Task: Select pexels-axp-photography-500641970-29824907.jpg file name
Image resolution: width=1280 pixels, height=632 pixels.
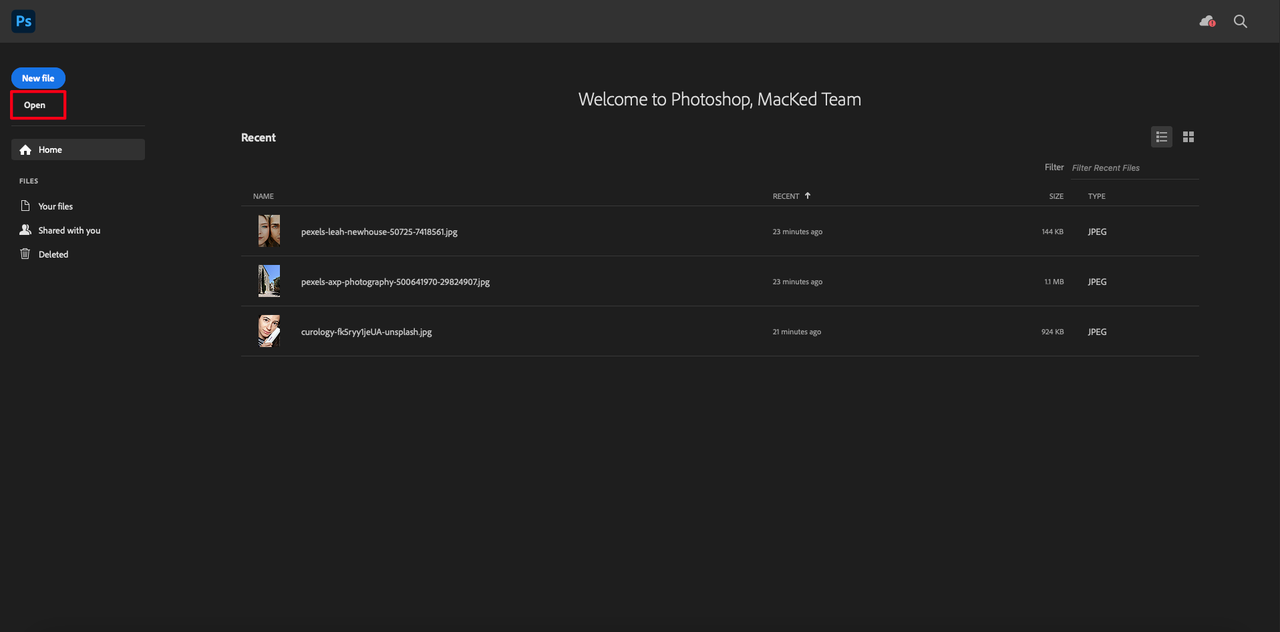Action: click(395, 282)
